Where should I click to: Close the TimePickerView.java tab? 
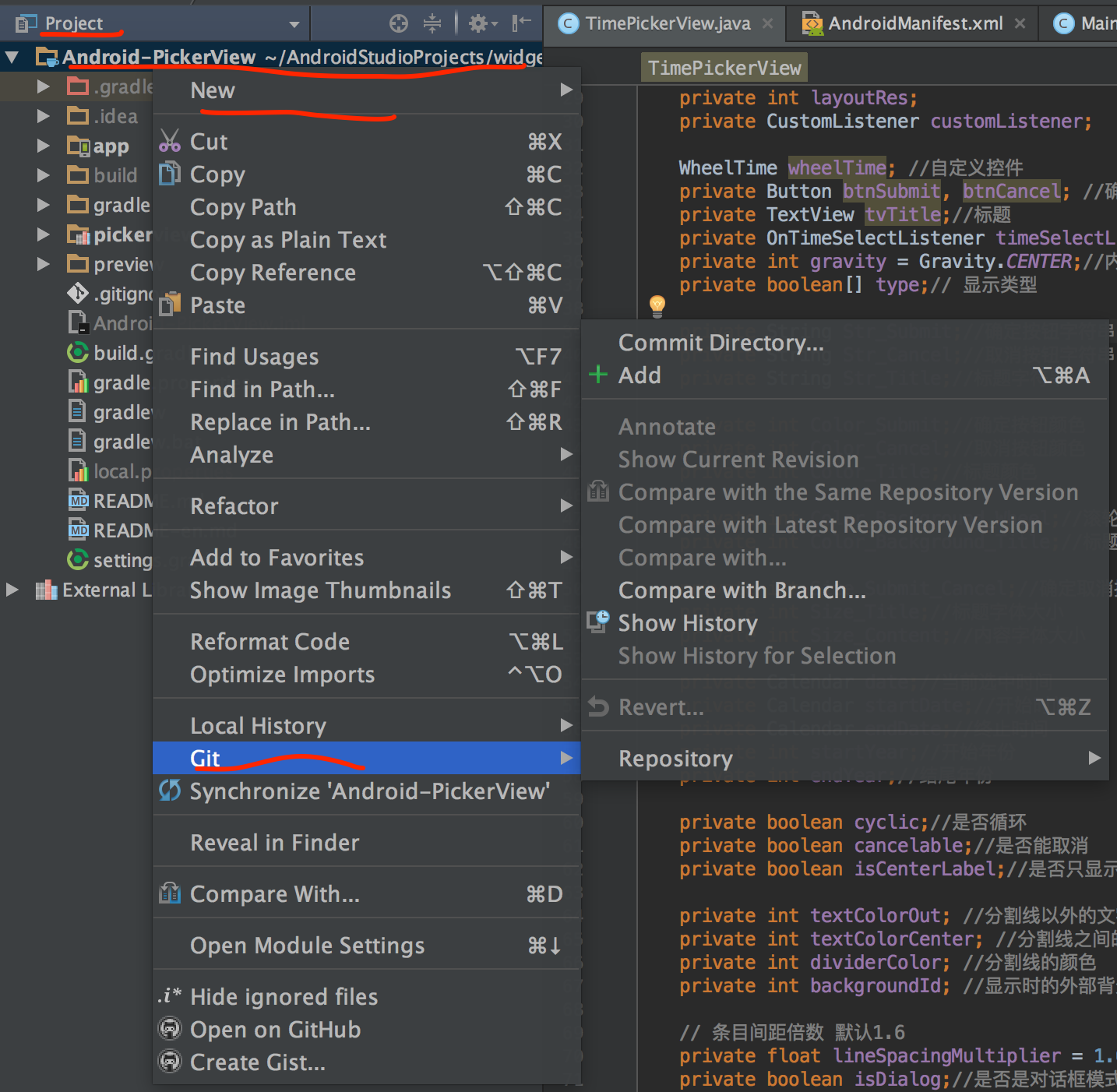pyautogui.click(x=768, y=23)
